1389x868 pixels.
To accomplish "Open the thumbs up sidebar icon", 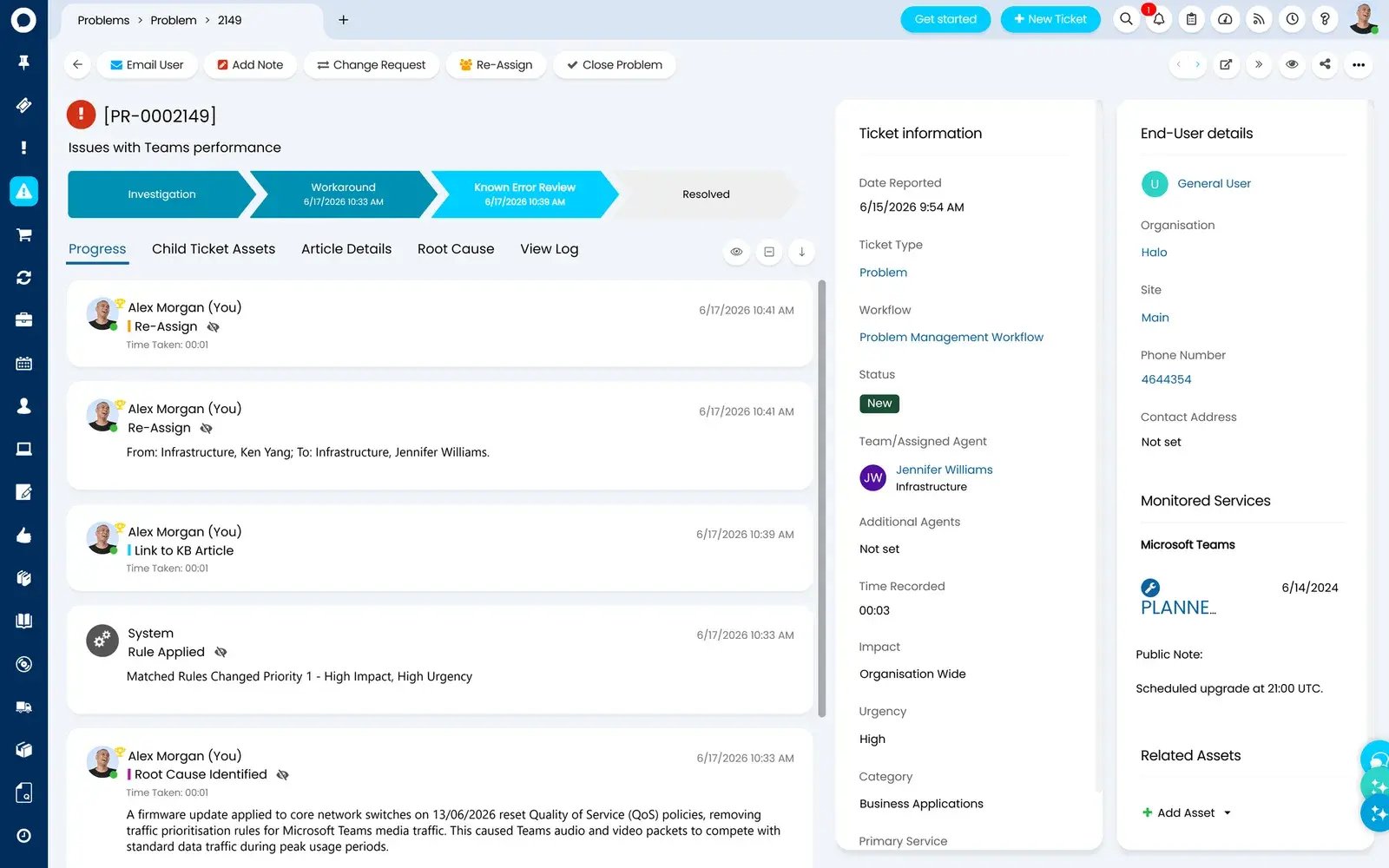I will coord(23,536).
